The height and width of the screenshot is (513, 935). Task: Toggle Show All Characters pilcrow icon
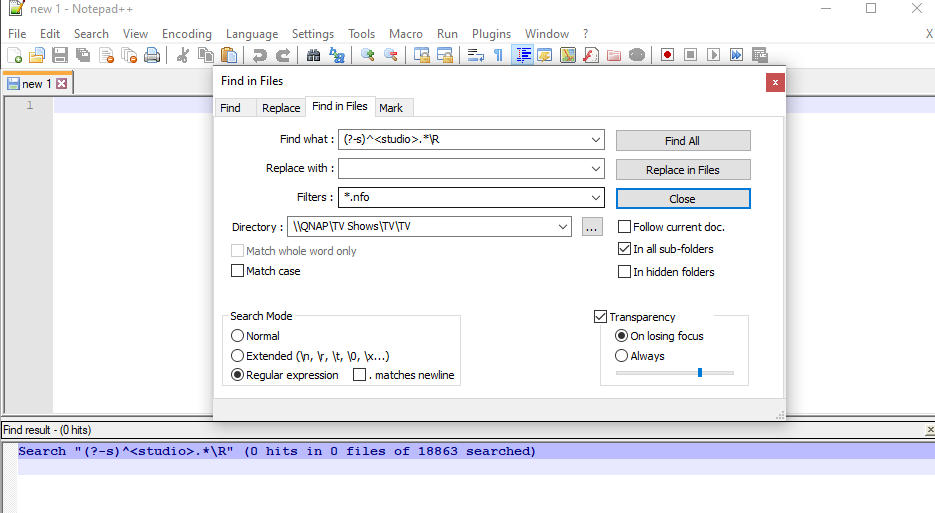(499, 55)
